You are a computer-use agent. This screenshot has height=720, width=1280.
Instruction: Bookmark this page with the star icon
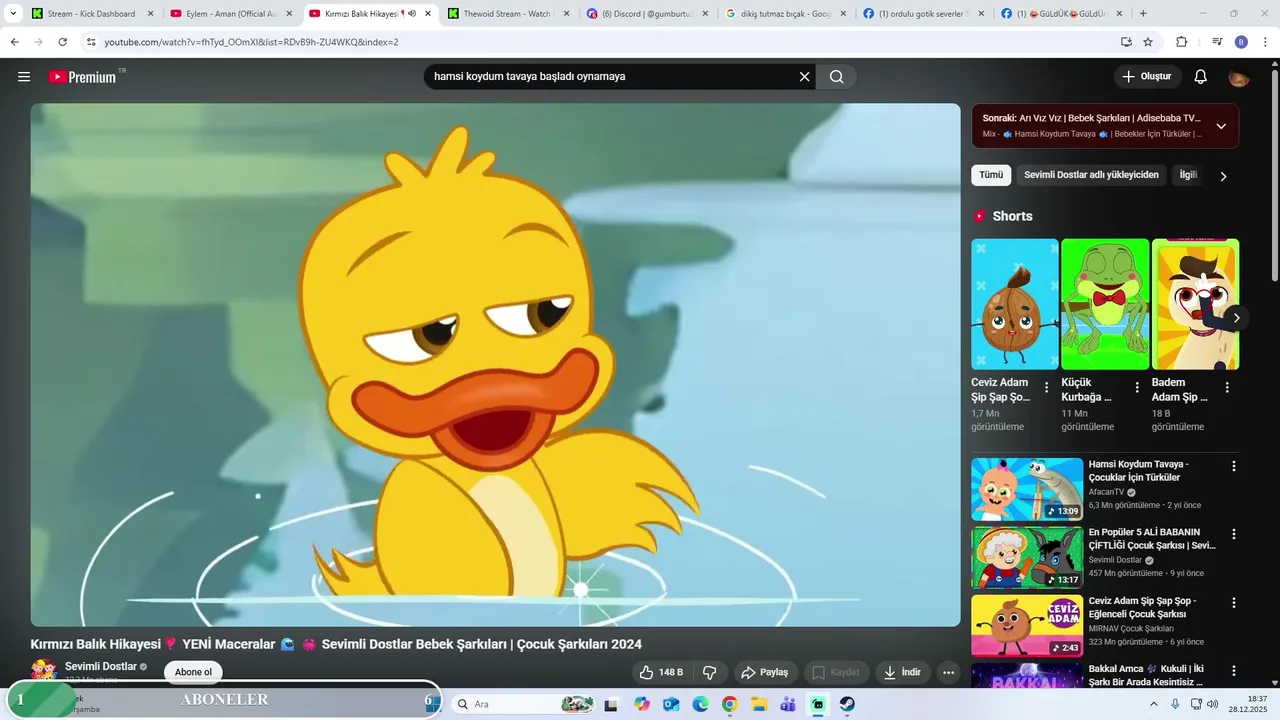[x=1148, y=42]
